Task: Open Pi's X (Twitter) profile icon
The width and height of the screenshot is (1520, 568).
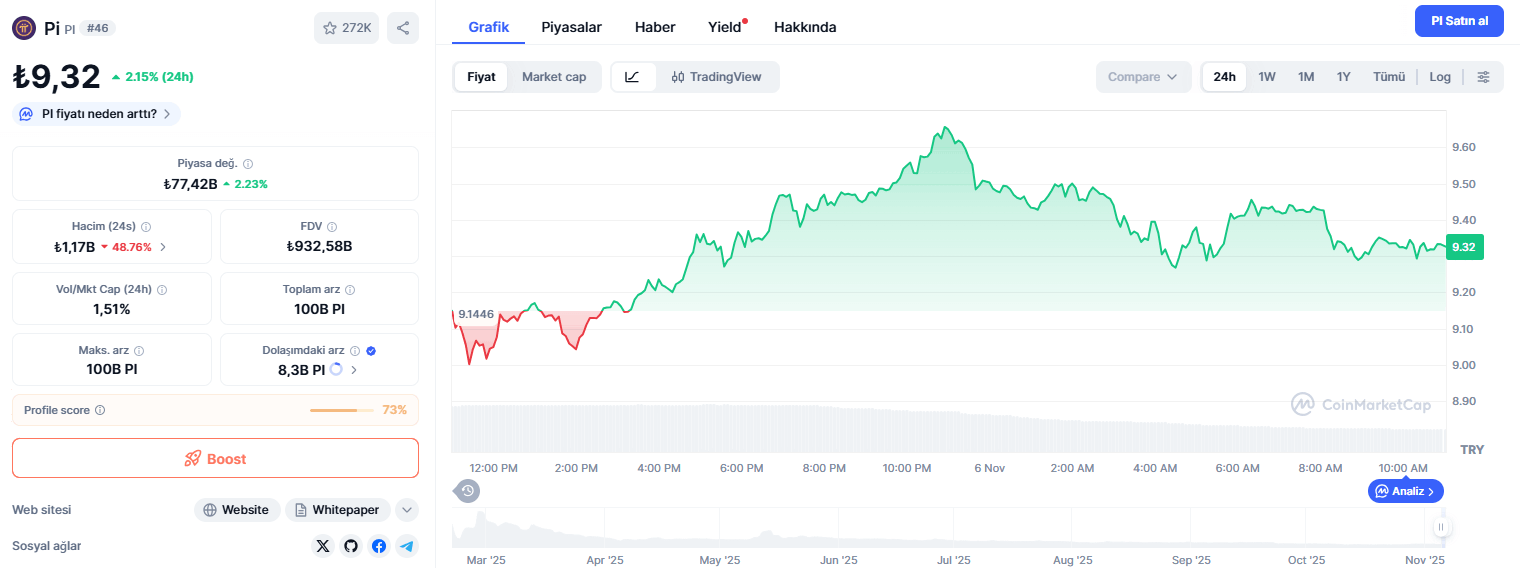Action: 322,546
